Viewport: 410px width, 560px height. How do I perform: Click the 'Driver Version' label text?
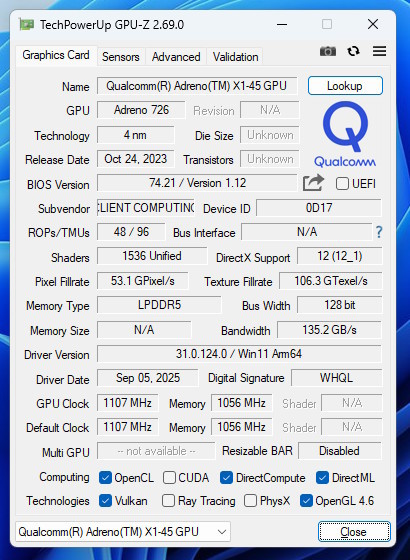(56, 355)
